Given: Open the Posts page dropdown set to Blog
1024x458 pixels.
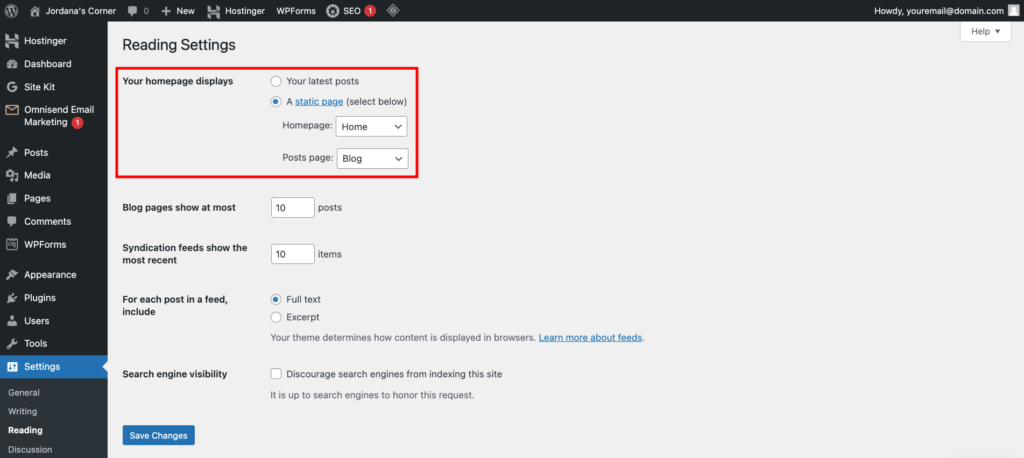Looking at the screenshot, I should coord(372,158).
